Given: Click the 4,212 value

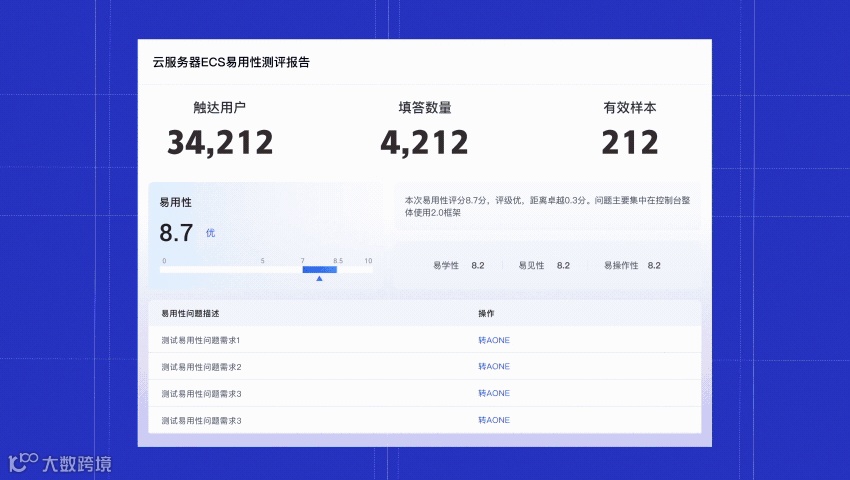Looking at the screenshot, I should [424, 142].
